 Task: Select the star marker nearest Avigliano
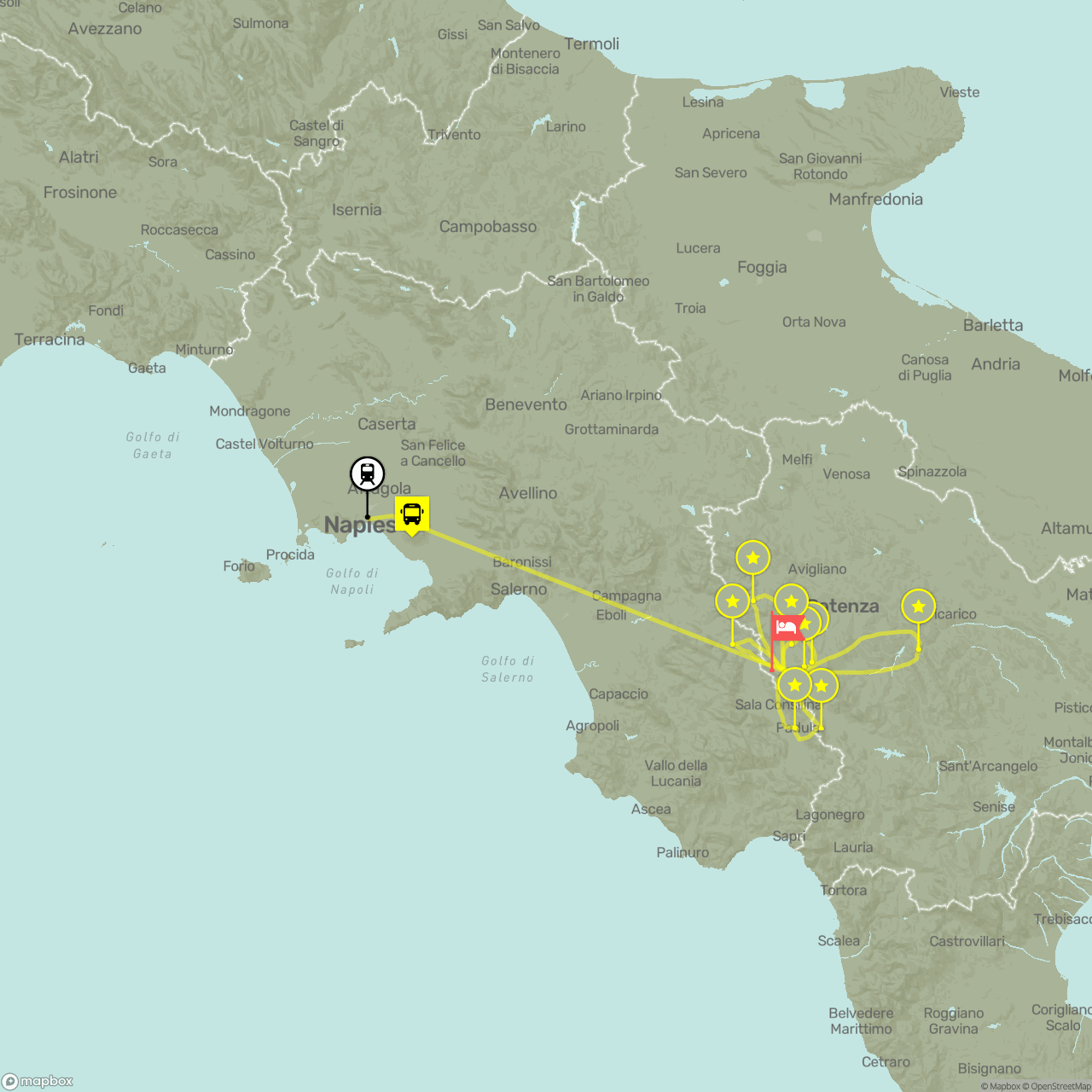tap(752, 558)
